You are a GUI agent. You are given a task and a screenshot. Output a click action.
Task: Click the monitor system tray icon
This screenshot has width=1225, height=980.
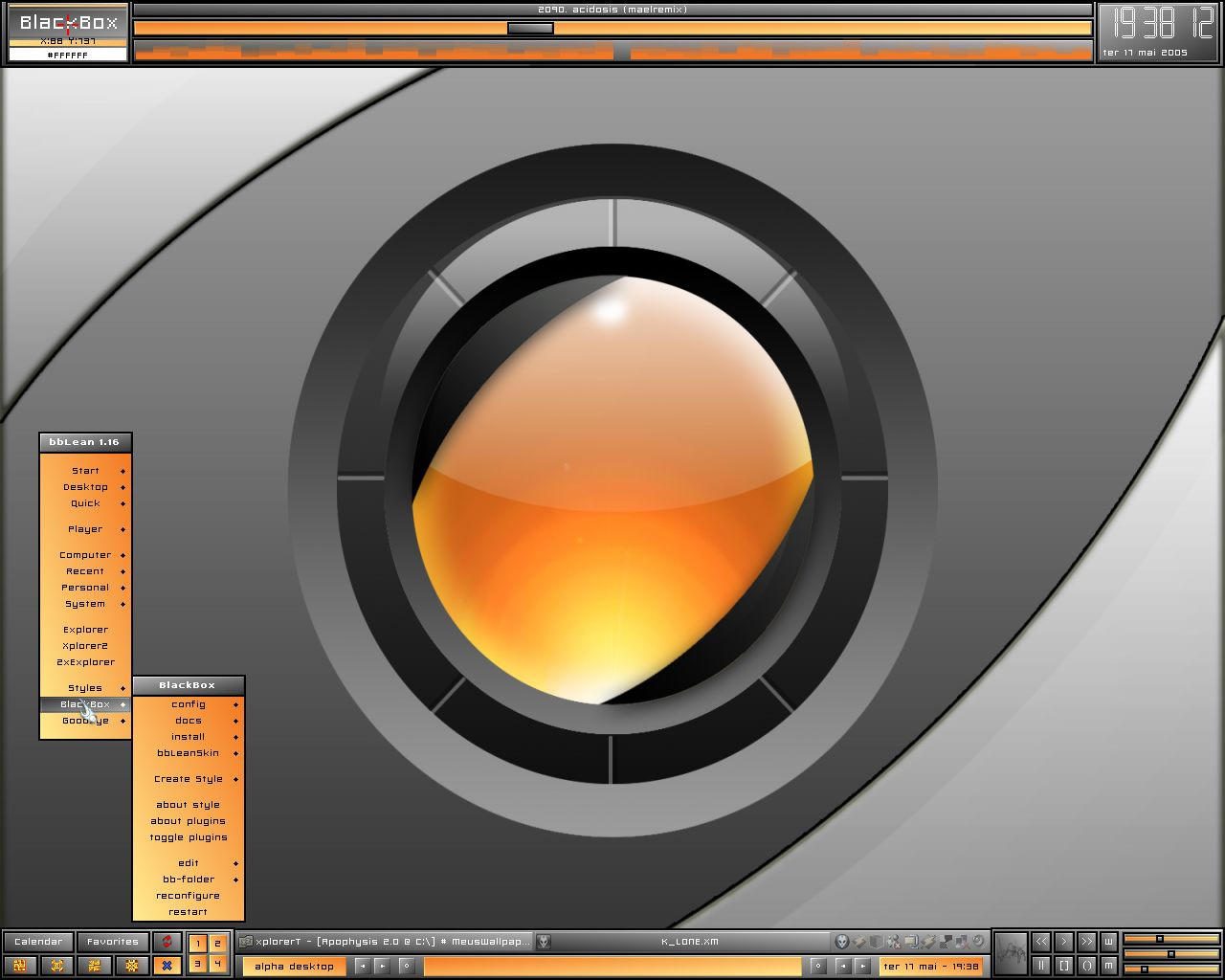[x=910, y=942]
